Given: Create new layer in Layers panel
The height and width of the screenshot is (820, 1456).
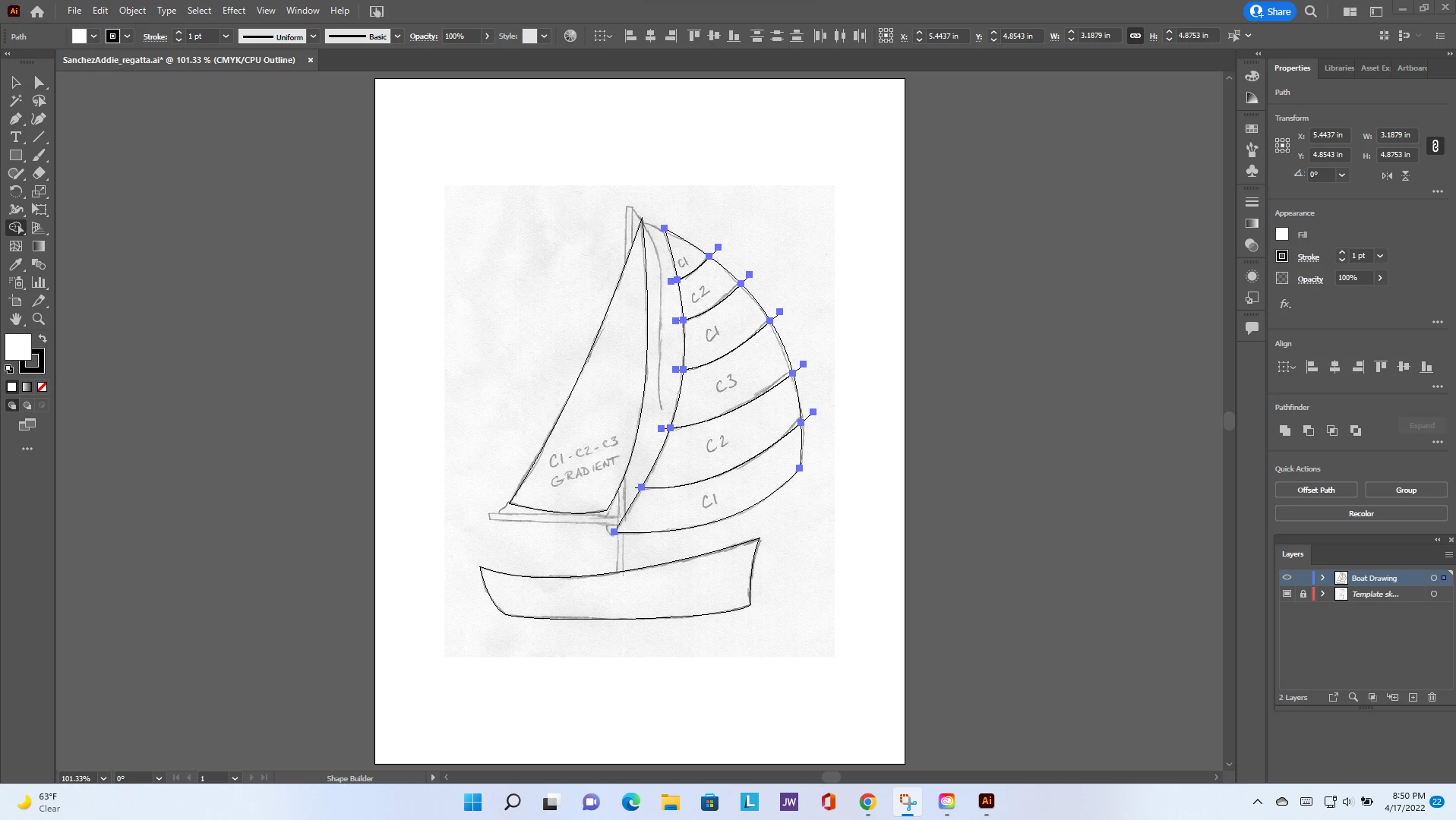Looking at the screenshot, I should tap(1413, 697).
